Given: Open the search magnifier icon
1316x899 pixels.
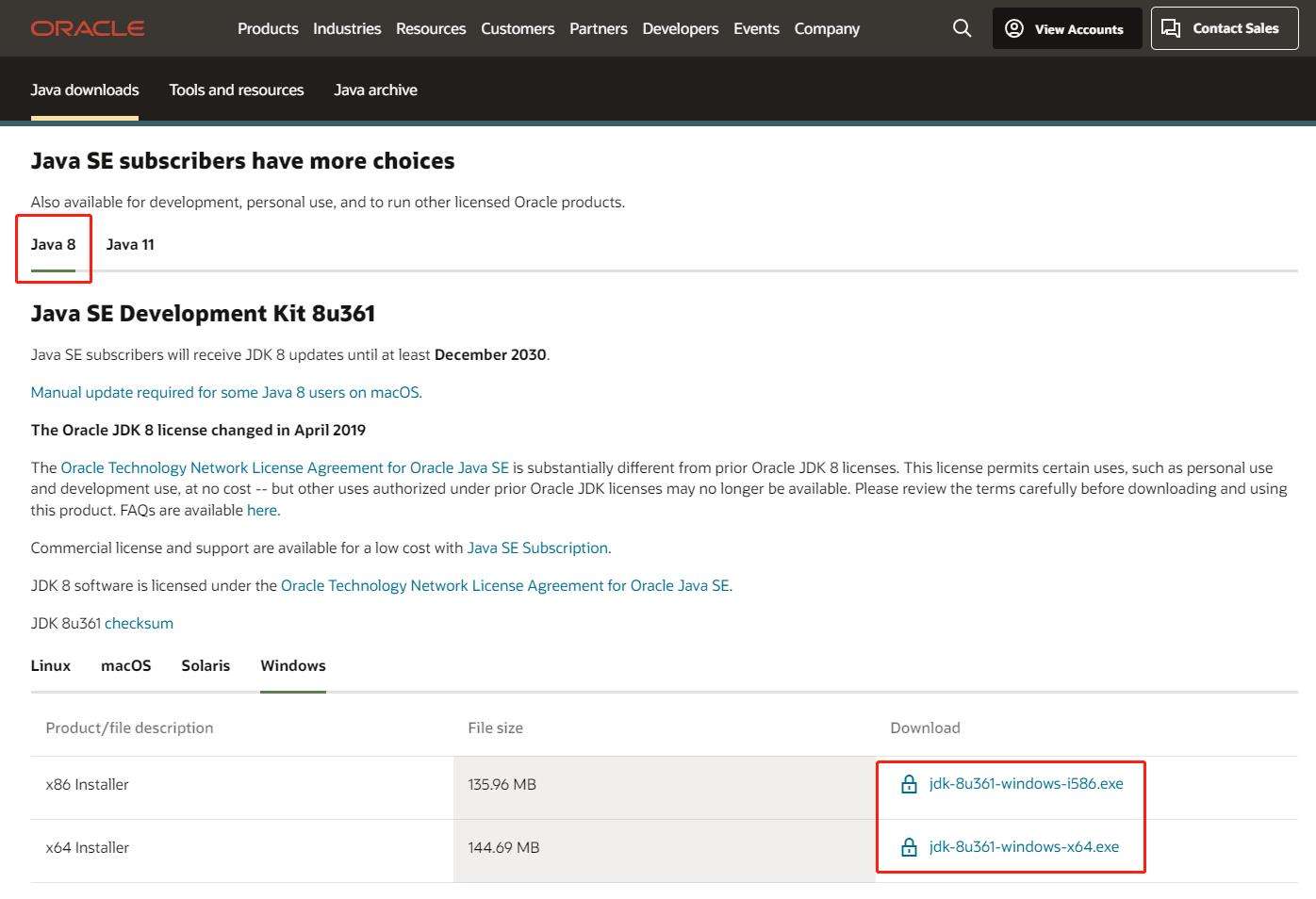Looking at the screenshot, I should (x=962, y=28).
